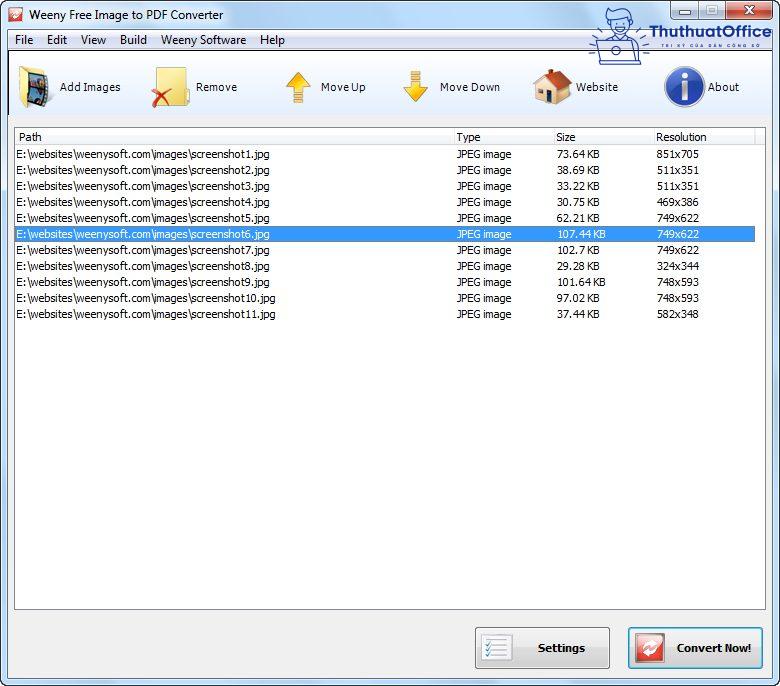Click the Add Images label
Screen dimensions: 780x686
click(90, 87)
